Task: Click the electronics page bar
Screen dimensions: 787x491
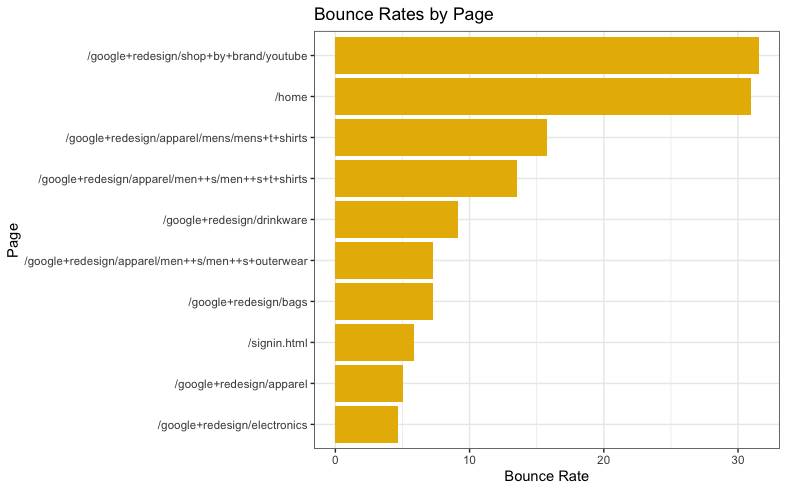Action: (366, 424)
